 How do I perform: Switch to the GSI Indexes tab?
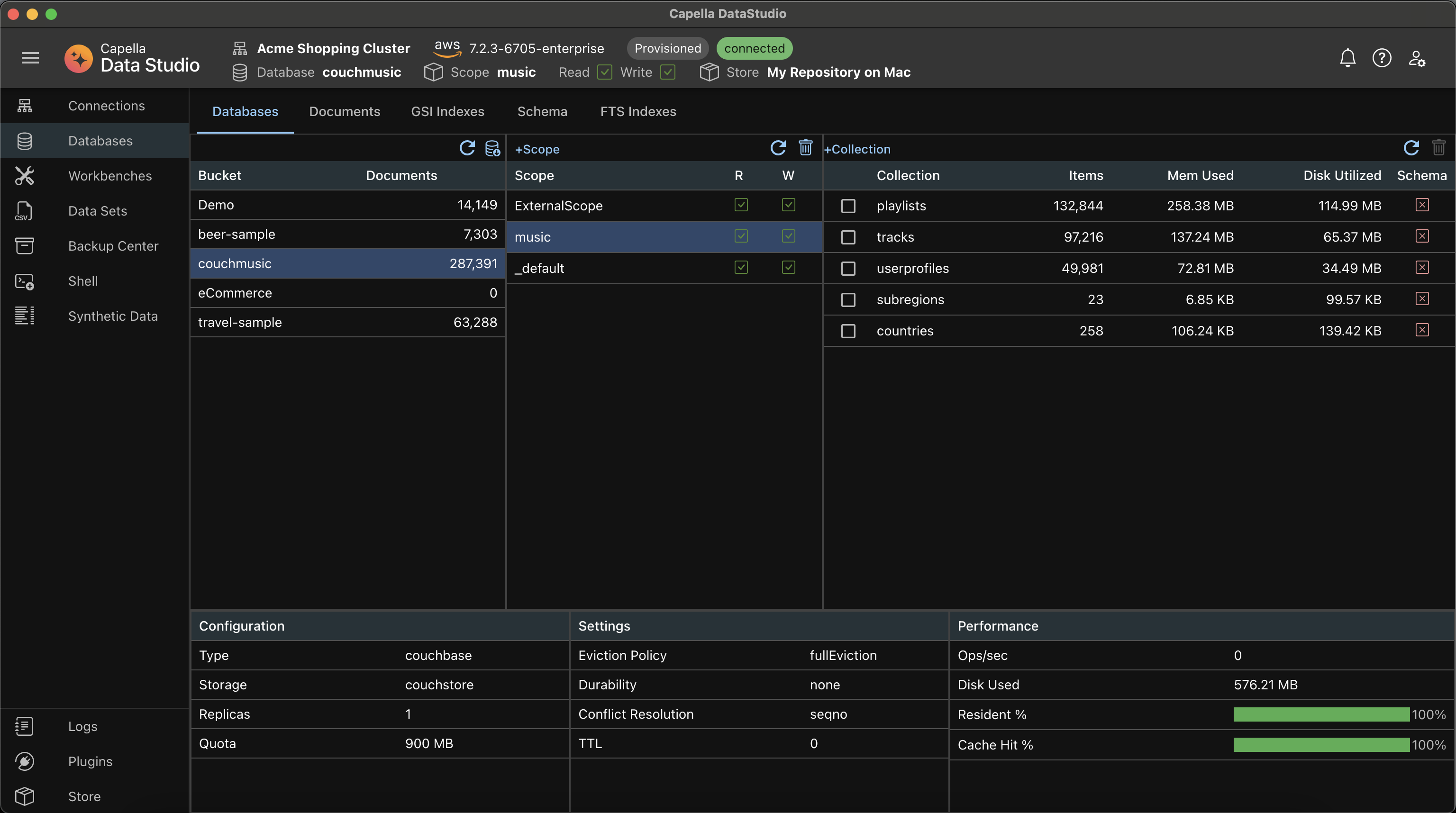(x=447, y=111)
